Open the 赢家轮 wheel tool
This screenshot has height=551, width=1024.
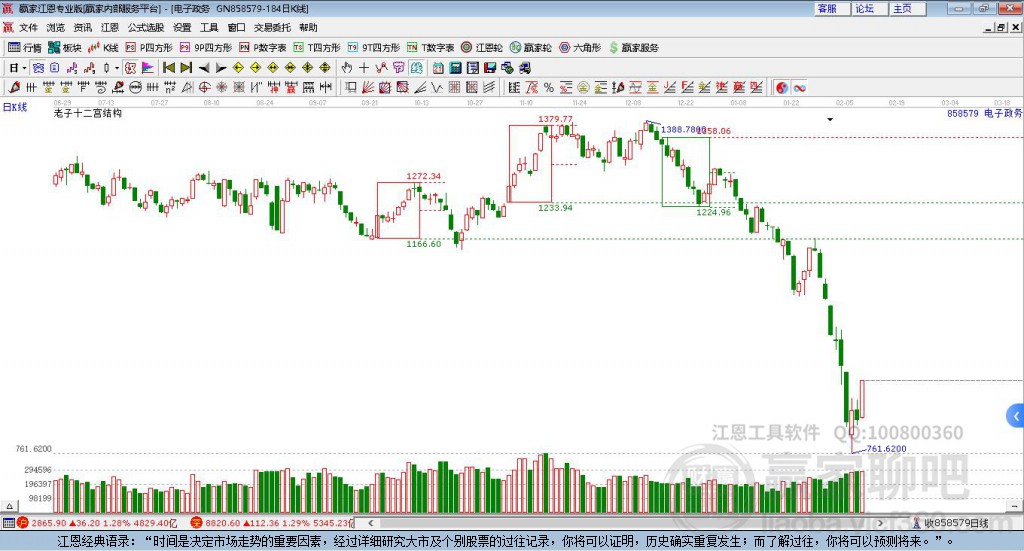(x=531, y=48)
